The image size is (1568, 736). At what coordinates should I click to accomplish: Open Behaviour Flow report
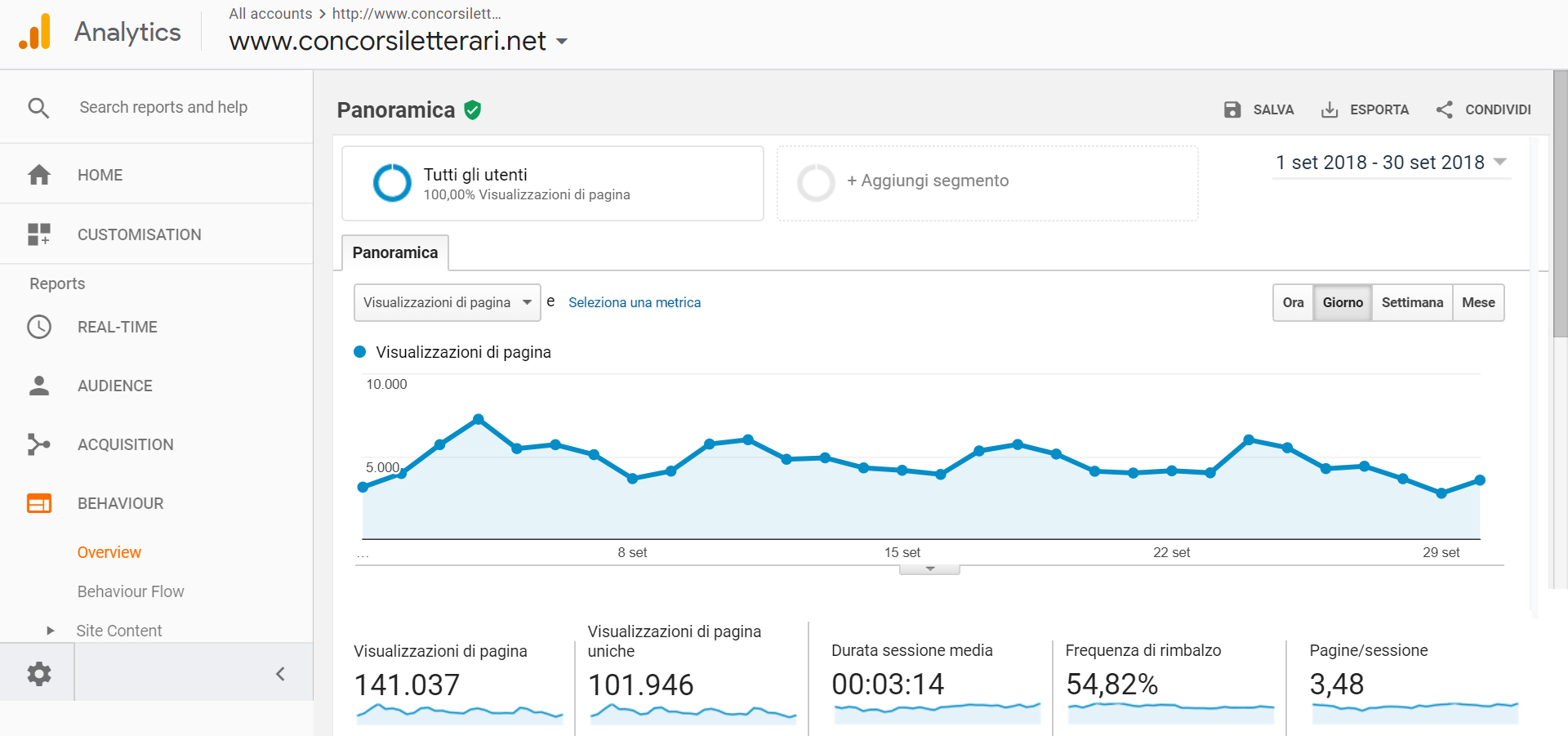[131, 591]
